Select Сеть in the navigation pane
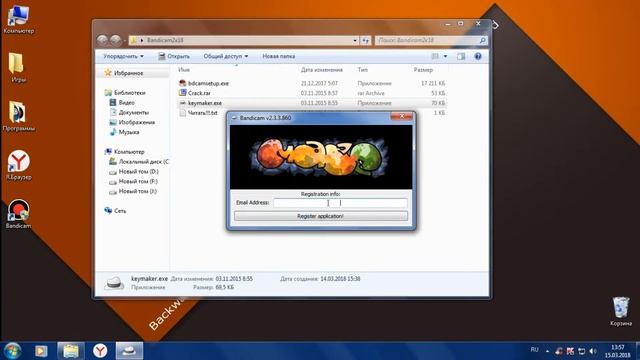The width and height of the screenshot is (640, 360). click(x=120, y=211)
